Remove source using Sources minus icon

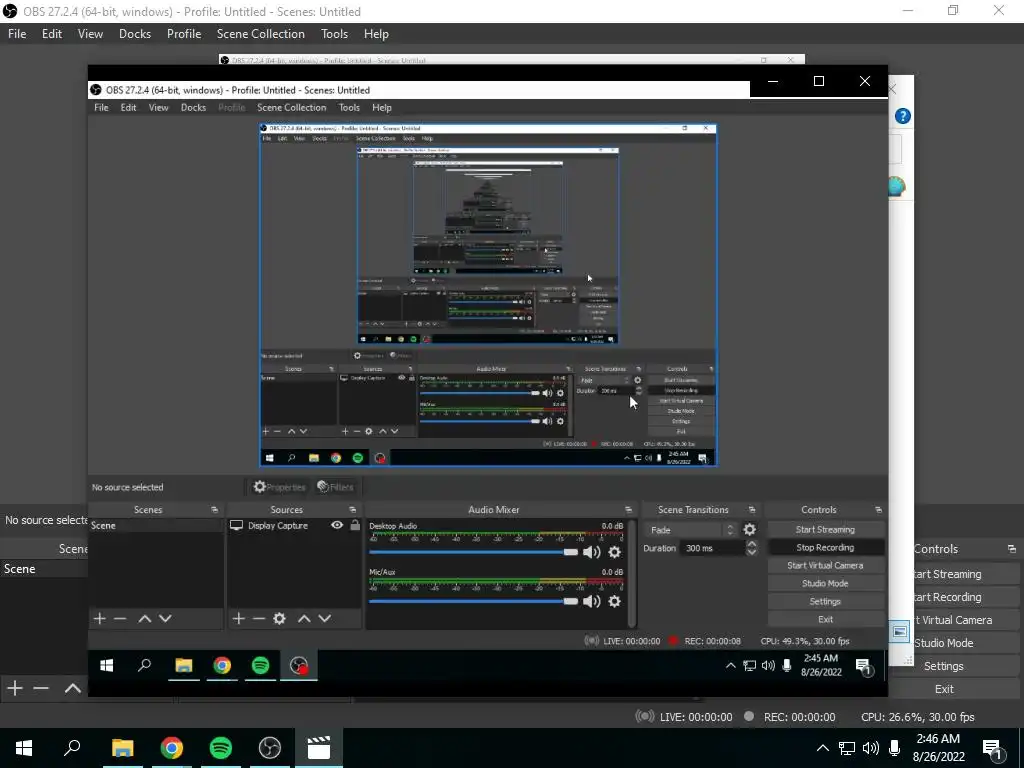pyautogui.click(x=259, y=618)
